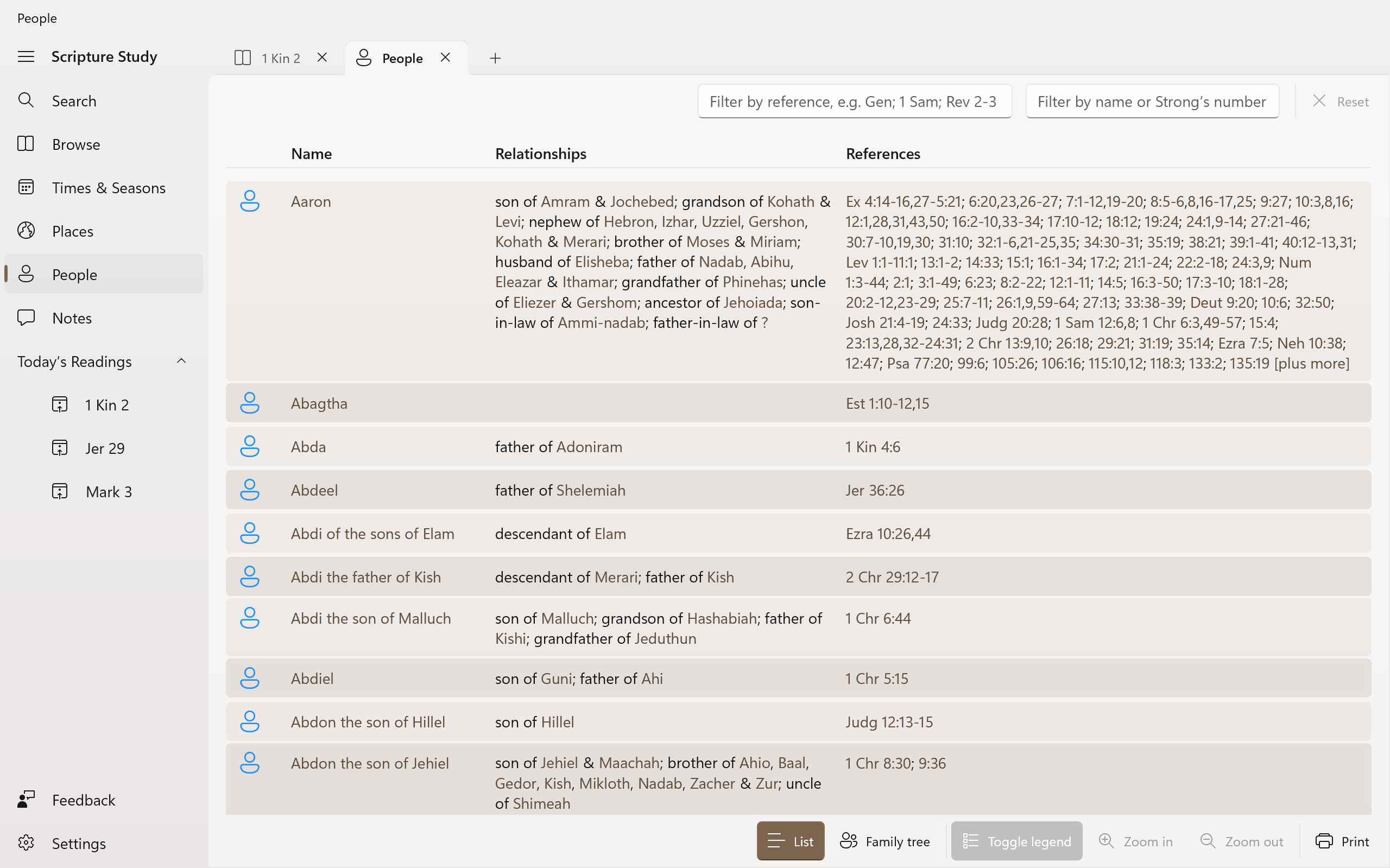Image resolution: width=1390 pixels, height=868 pixels.
Task: Click the Zoom in button
Action: coord(1136,841)
